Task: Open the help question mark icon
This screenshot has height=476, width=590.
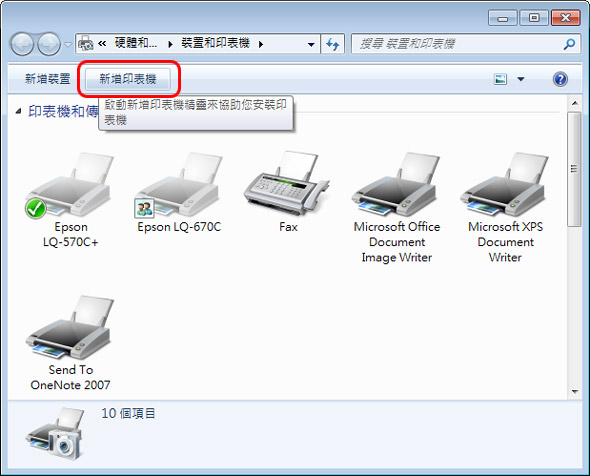Action: pyautogui.click(x=560, y=79)
